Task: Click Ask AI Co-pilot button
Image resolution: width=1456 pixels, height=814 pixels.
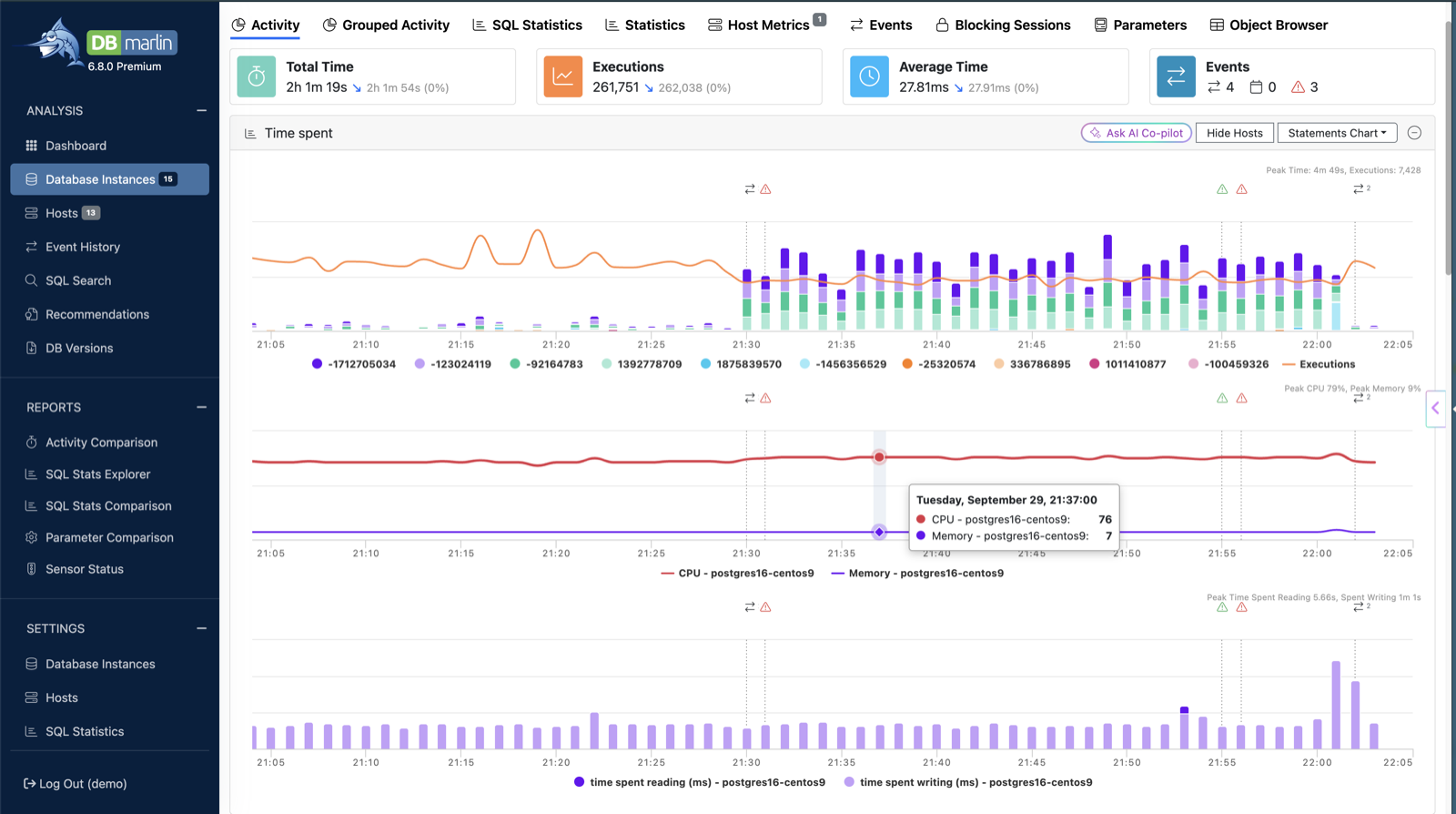Action: click(x=1137, y=133)
